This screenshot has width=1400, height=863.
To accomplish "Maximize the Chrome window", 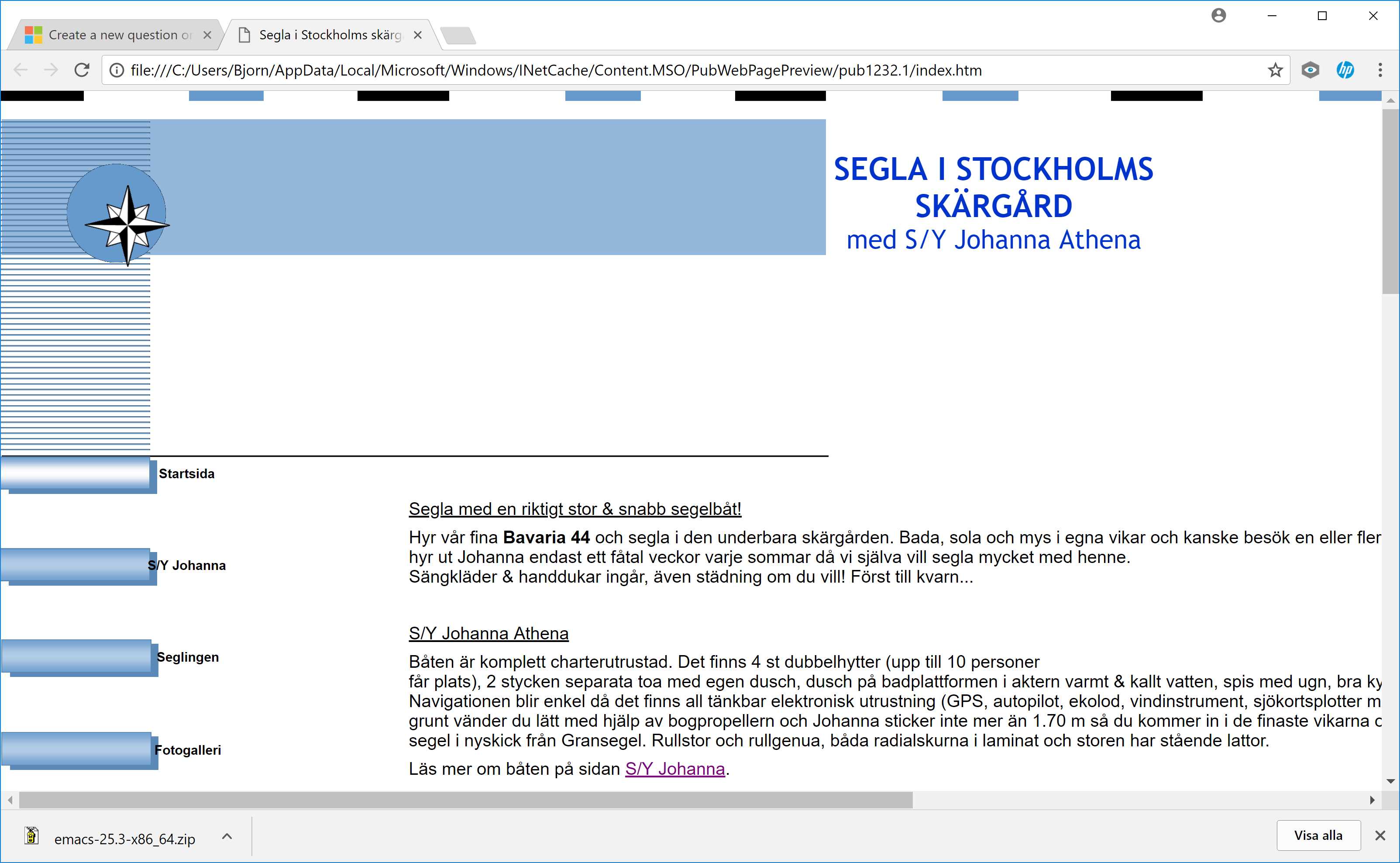I will pos(1322,16).
